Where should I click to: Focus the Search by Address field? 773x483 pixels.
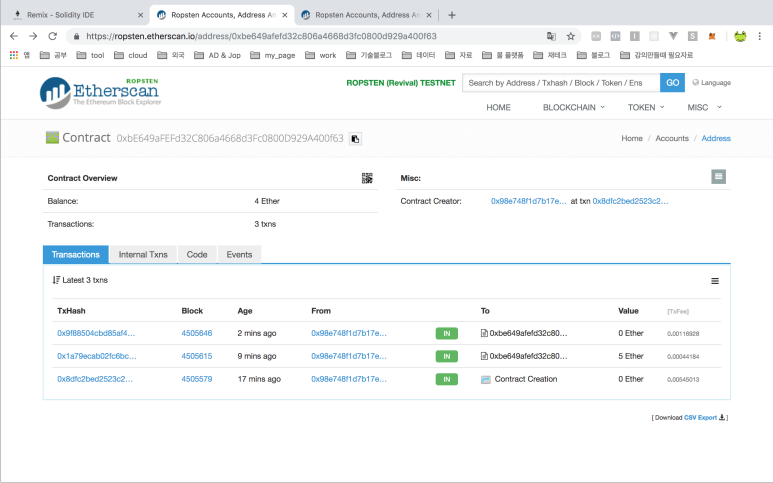(x=561, y=83)
